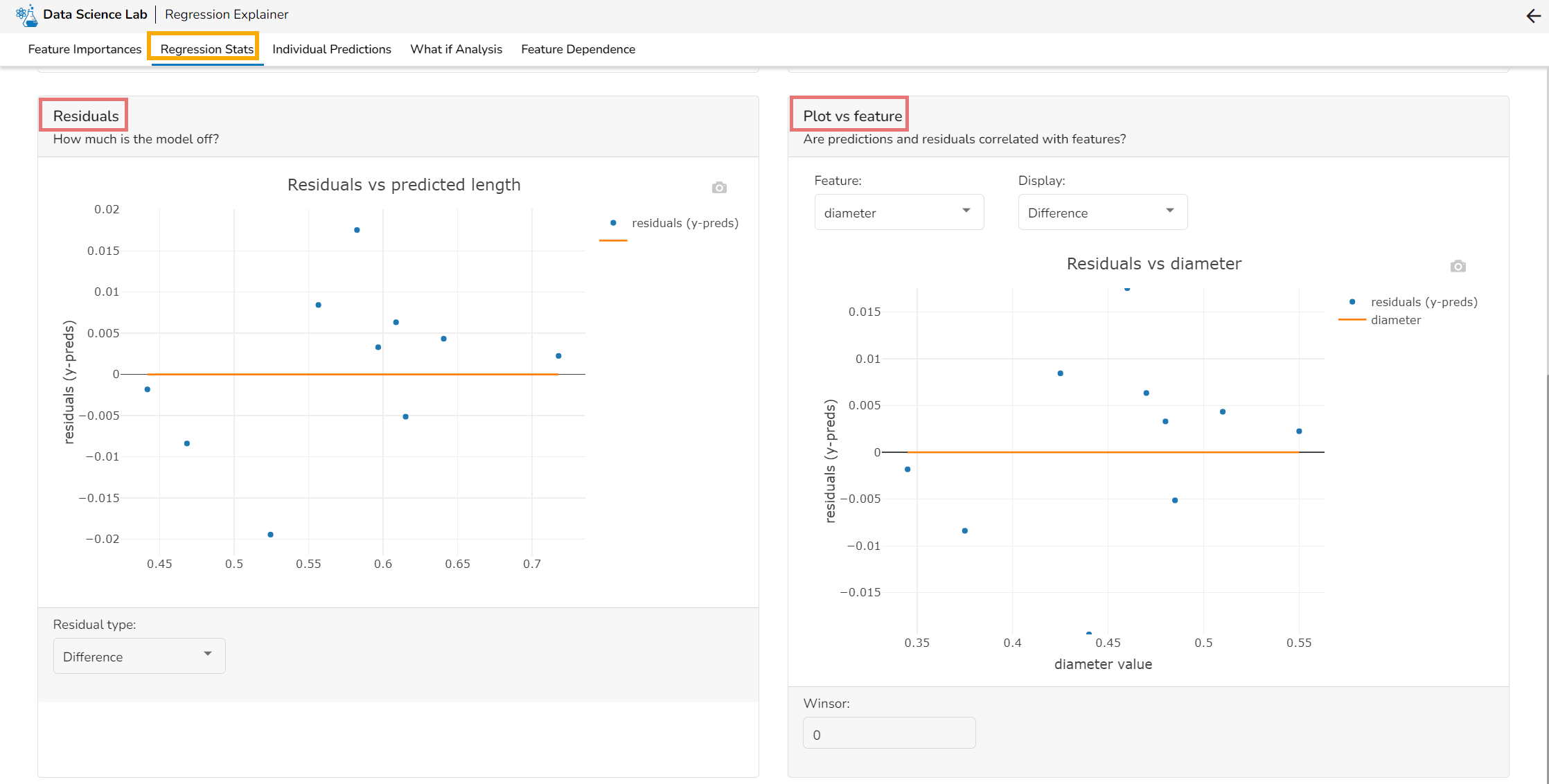Click the camera icon on Residuals vs diameter chart
Image resolution: width=1549 pixels, height=784 pixels.
point(1458,266)
